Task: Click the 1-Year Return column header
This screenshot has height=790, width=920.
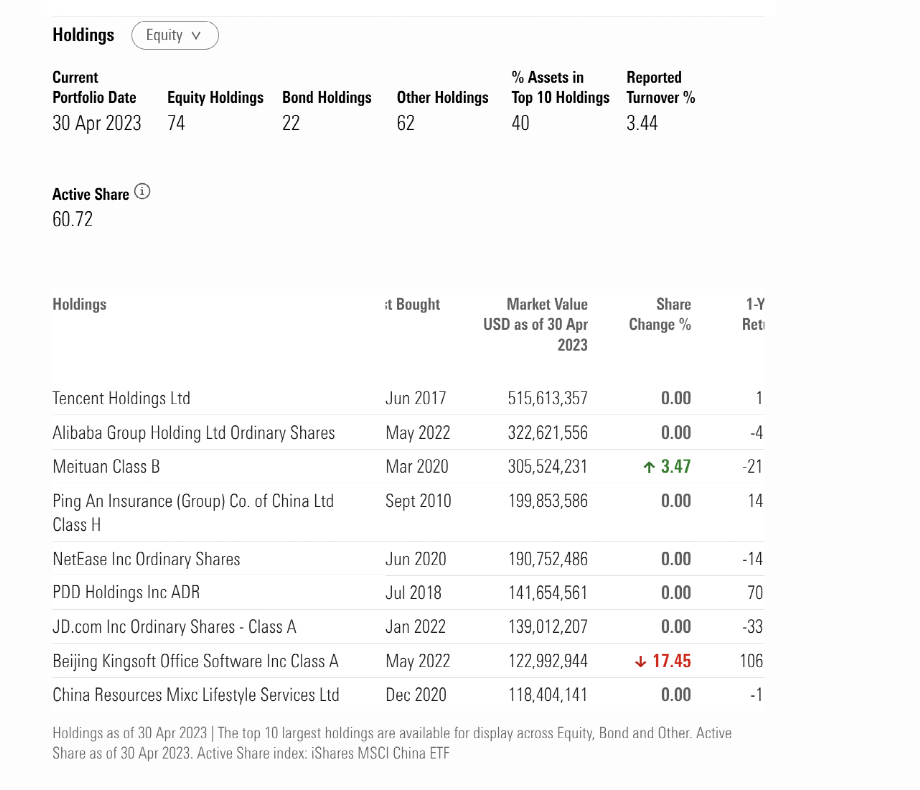Action: pos(754,314)
